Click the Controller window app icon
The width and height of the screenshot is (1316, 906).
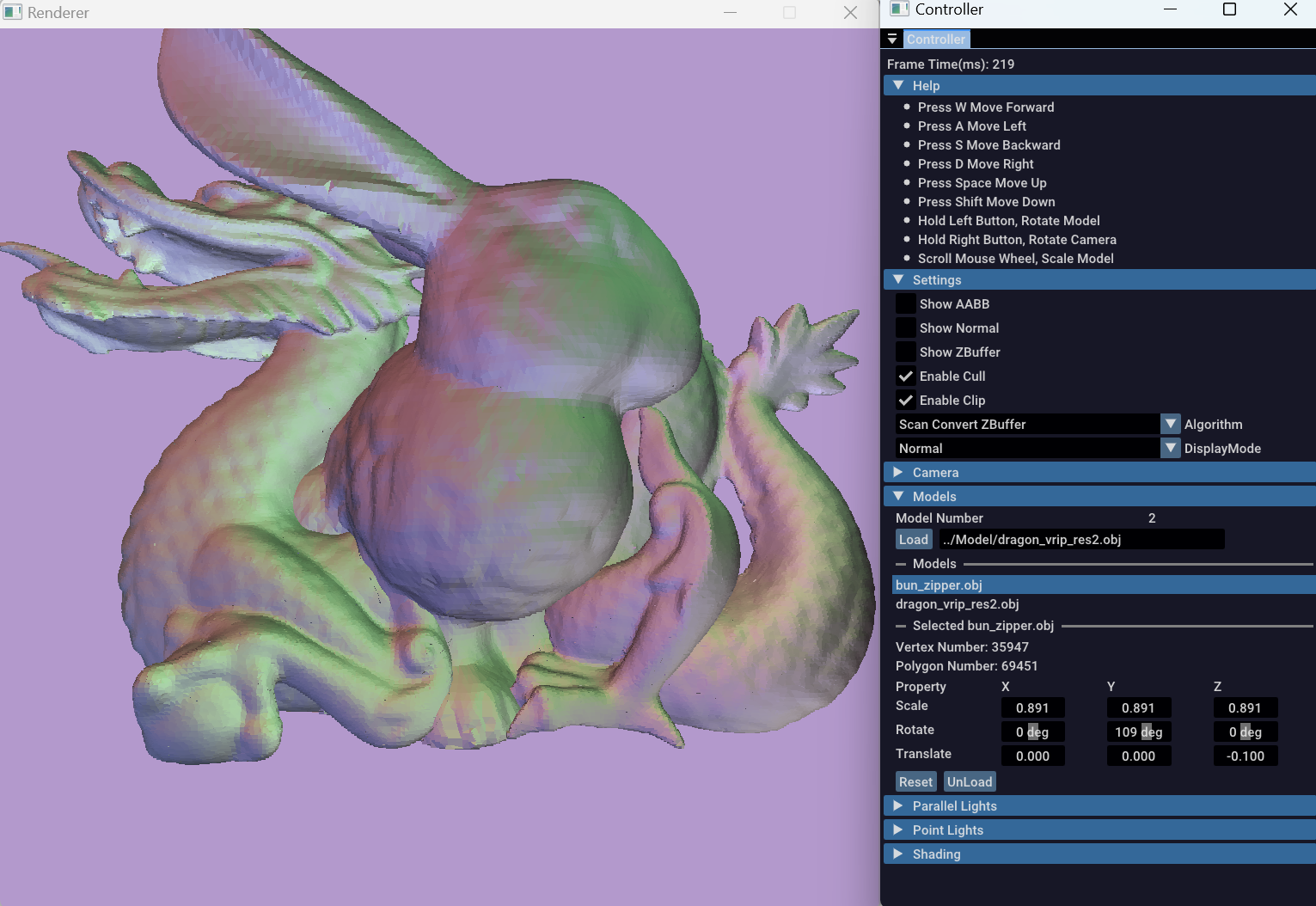pos(899,9)
